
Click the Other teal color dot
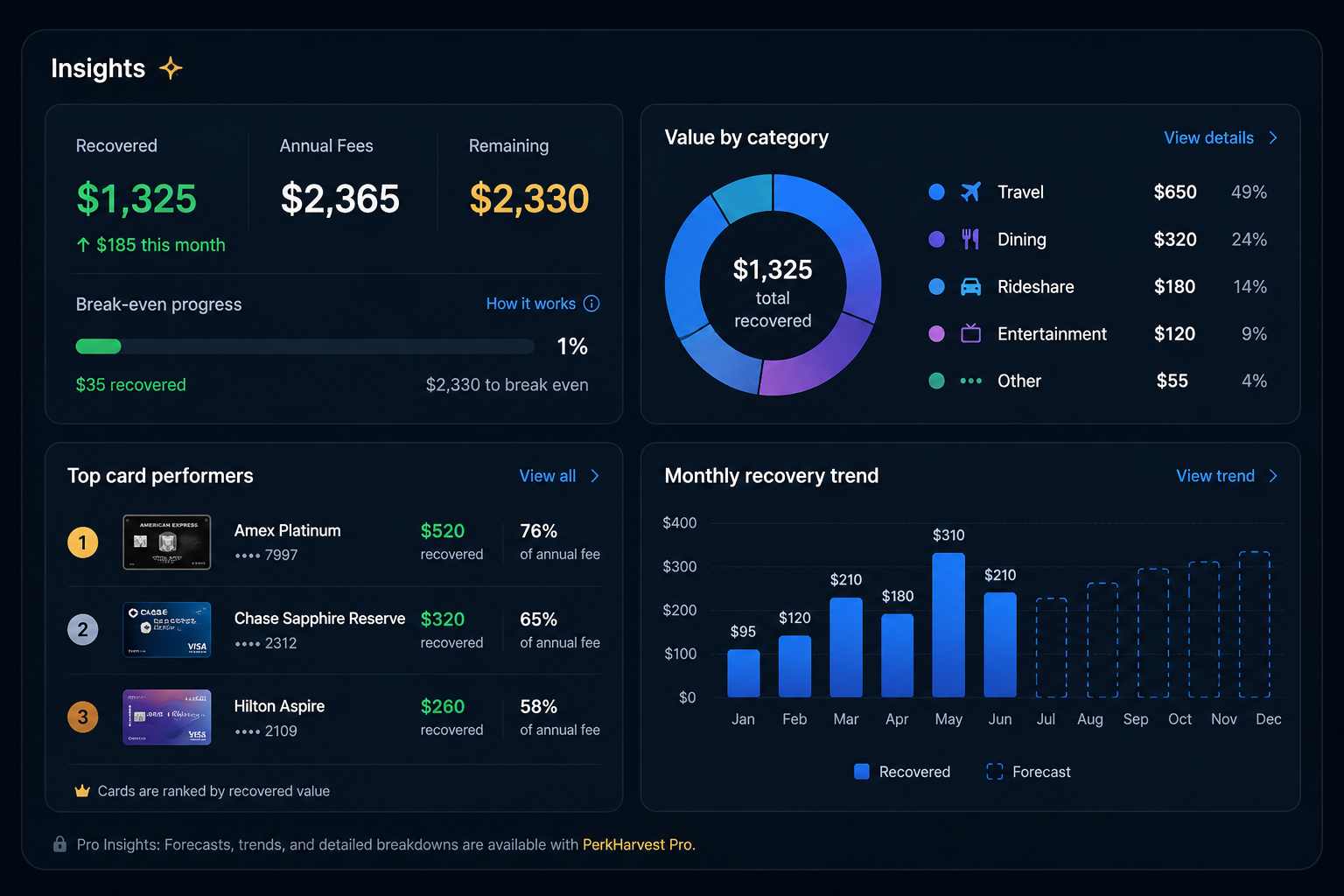coord(936,381)
